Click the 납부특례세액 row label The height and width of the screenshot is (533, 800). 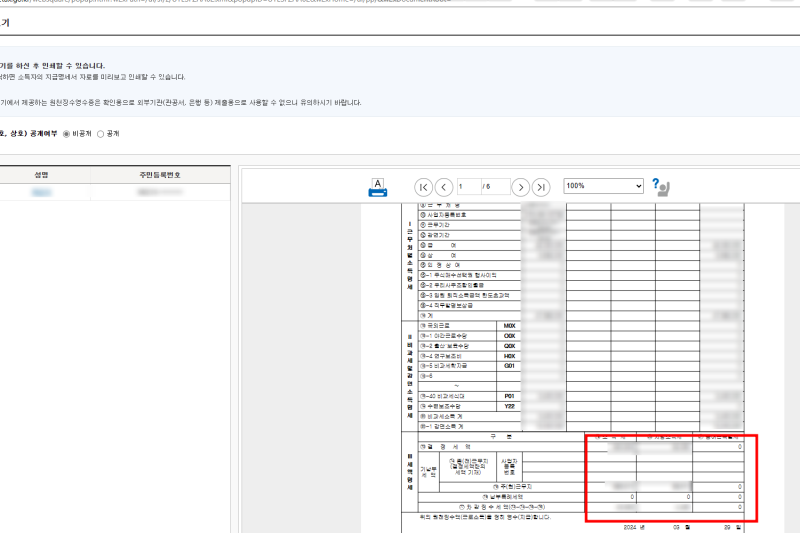(x=501, y=497)
